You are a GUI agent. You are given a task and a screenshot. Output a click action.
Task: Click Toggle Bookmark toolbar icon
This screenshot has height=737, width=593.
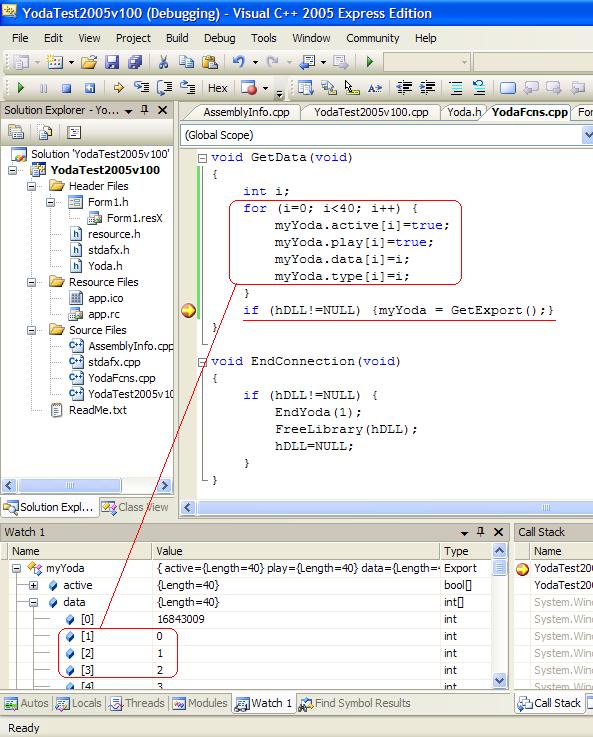[x=507, y=88]
